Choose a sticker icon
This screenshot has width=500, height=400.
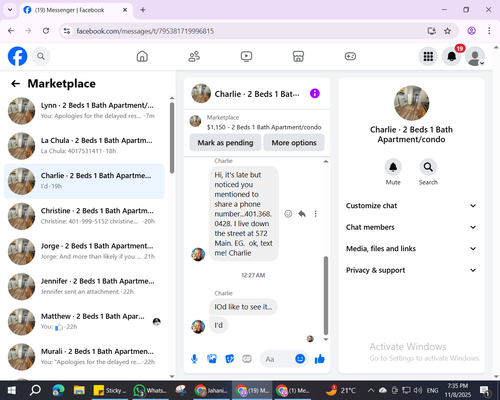click(x=230, y=359)
